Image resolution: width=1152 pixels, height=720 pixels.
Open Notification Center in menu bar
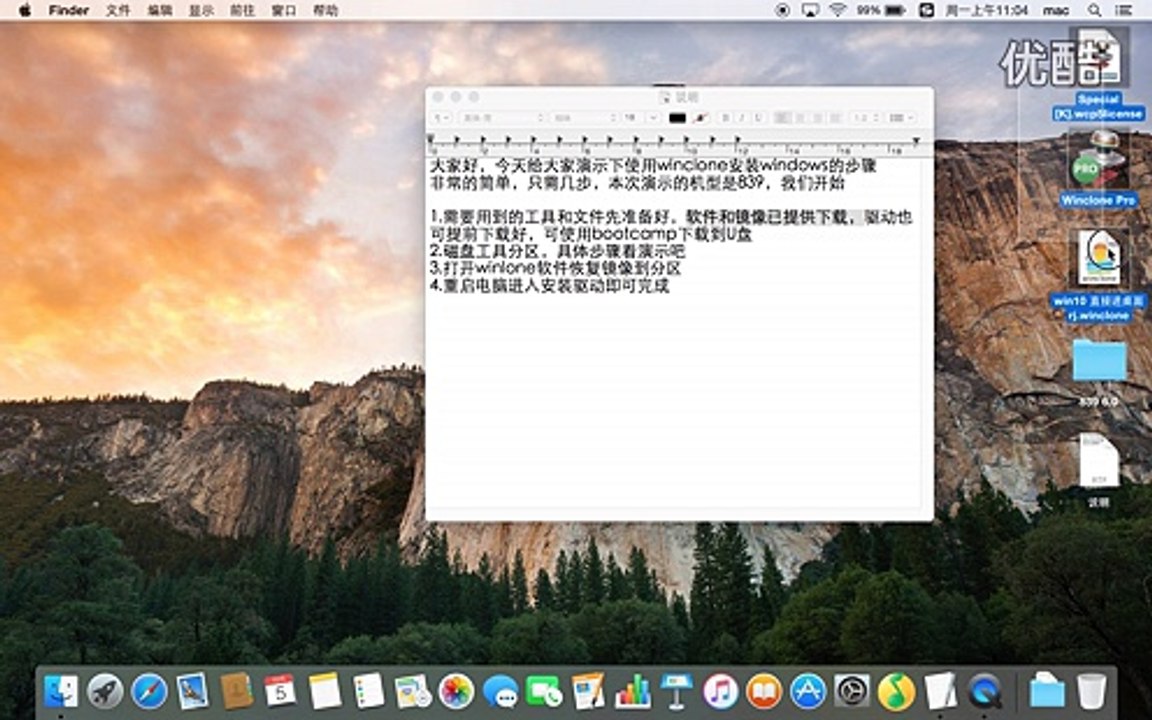point(1124,10)
